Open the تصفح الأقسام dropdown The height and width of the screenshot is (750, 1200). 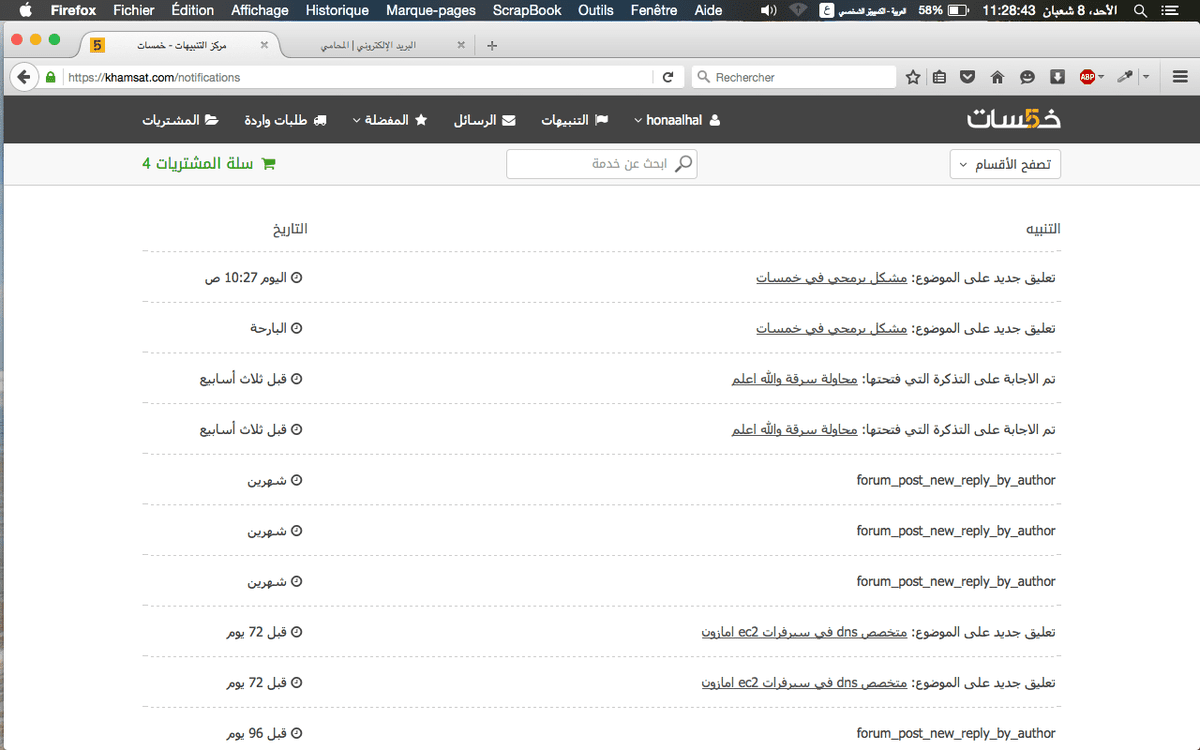point(1004,163)
